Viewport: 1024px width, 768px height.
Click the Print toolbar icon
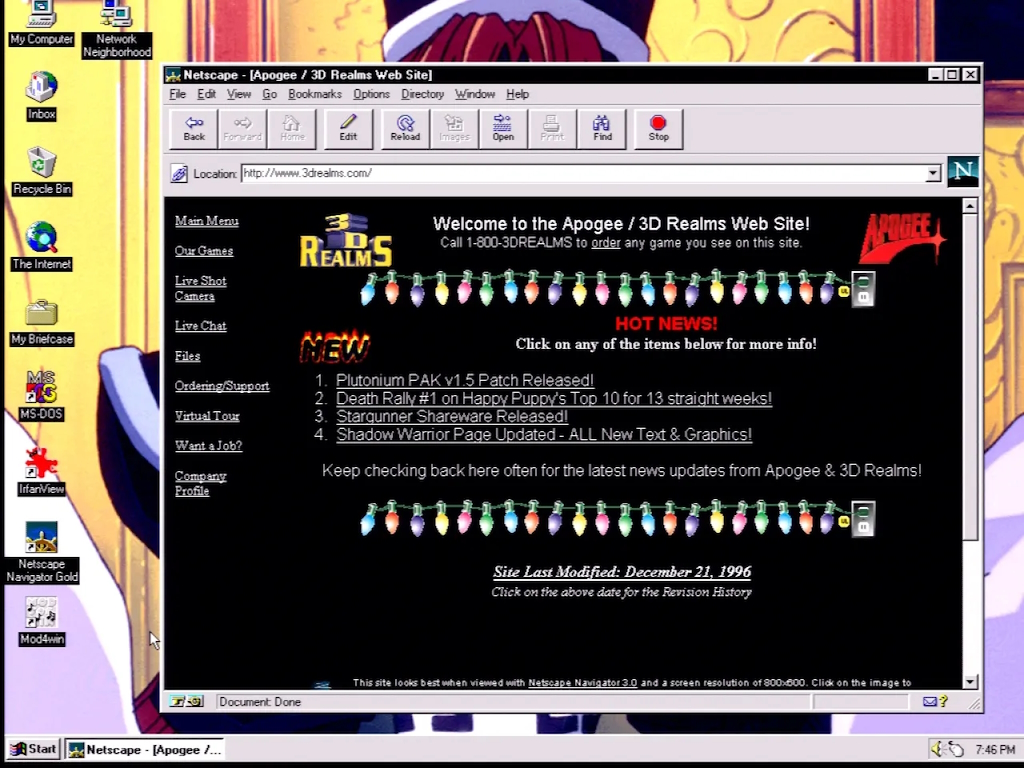click(551, 128)
